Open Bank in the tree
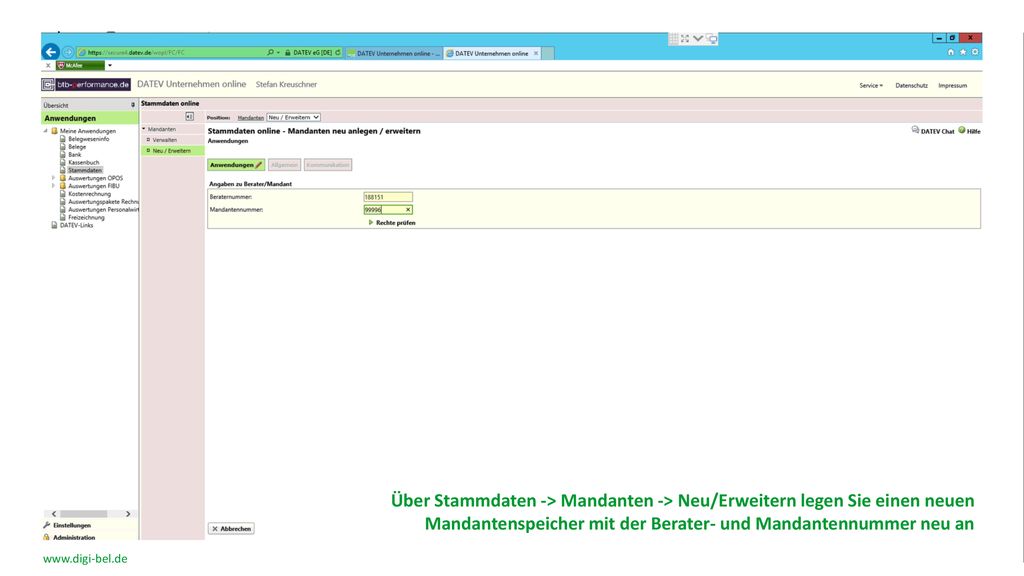Image resolution: width=1024 pixels, height=576 pixels. click(75, 155)
